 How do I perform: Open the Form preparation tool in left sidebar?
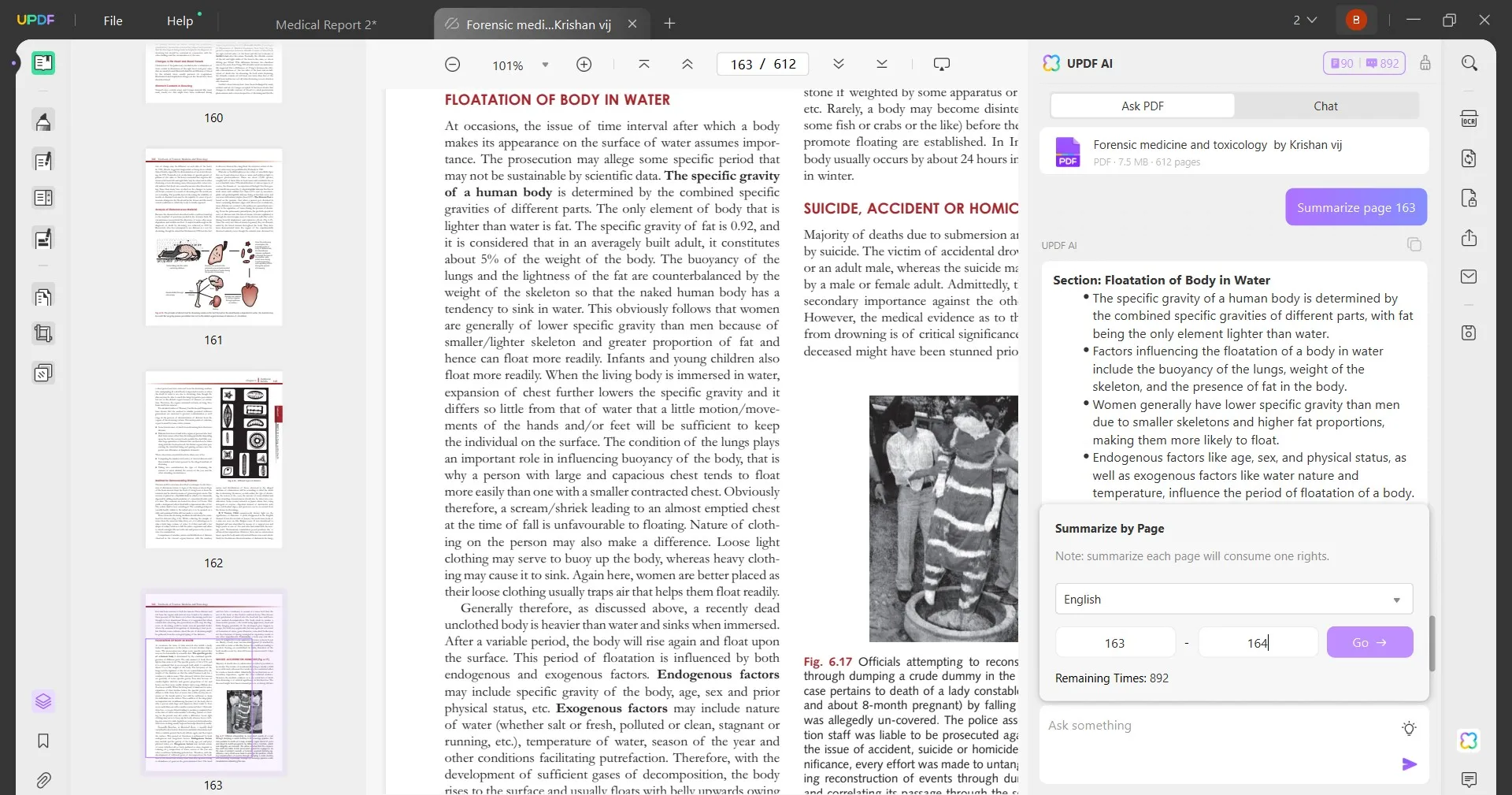43,198
